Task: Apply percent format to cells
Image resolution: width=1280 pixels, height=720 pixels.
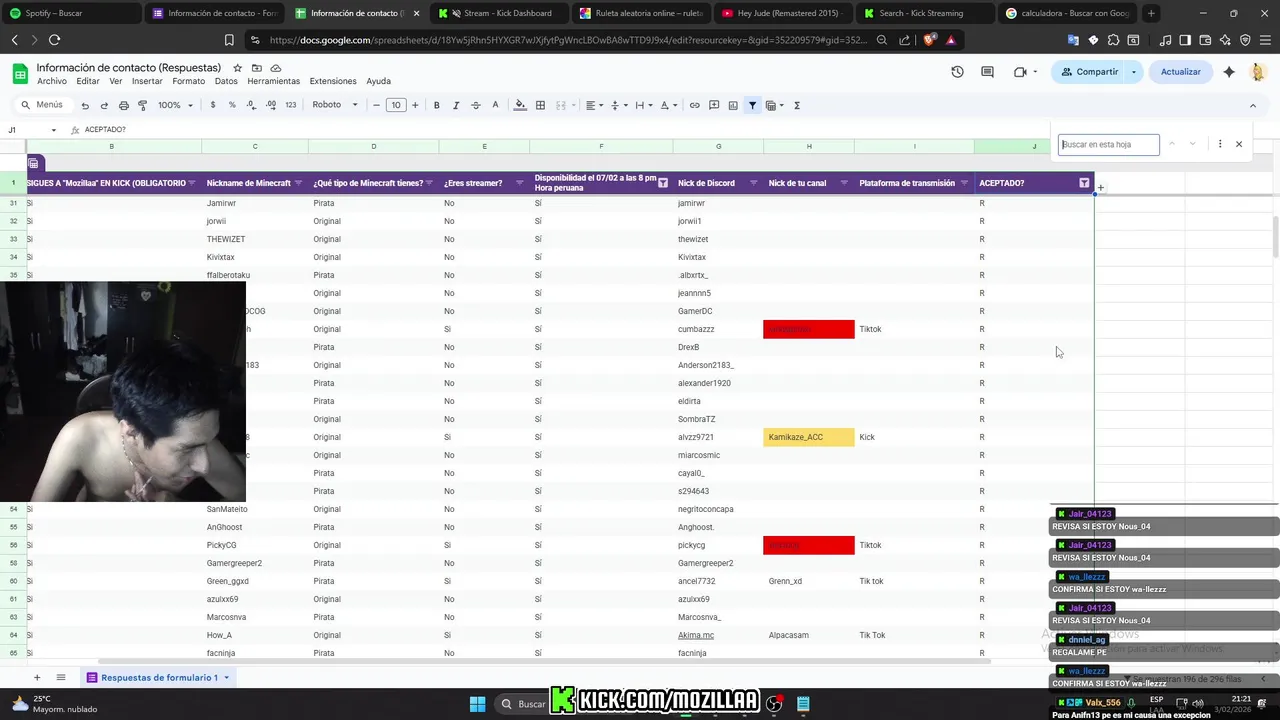Action: pyautogui.click(x=232, y=105)
